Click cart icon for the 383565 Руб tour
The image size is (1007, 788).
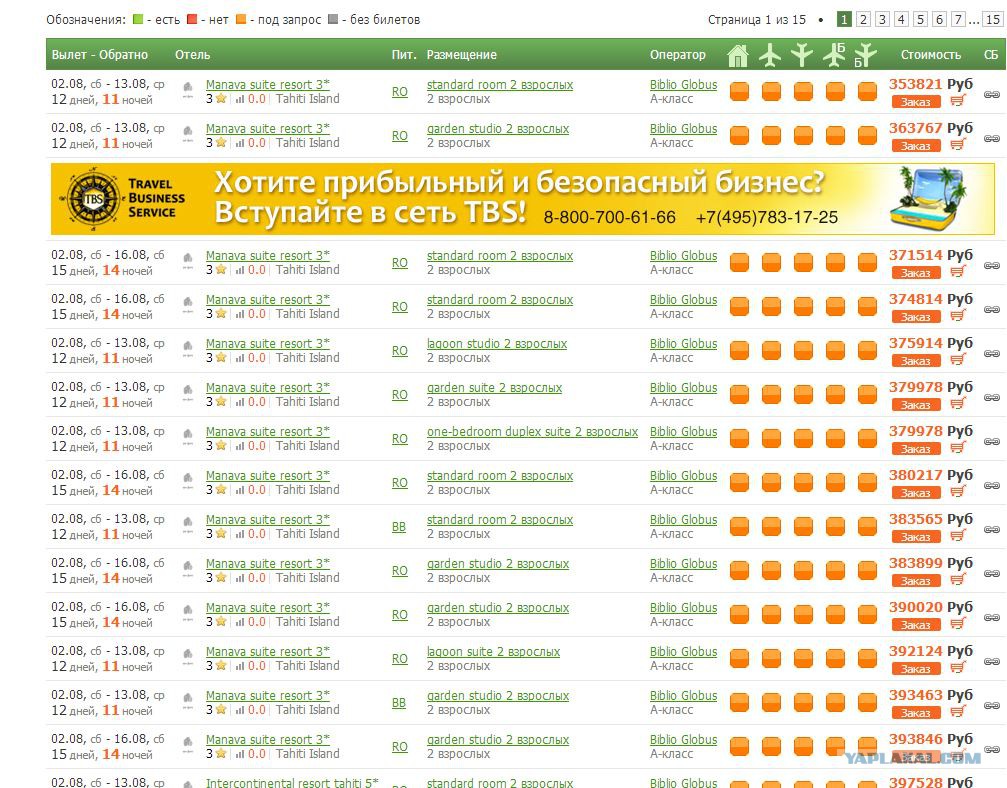pyautogui.click(x=958, y=536)
